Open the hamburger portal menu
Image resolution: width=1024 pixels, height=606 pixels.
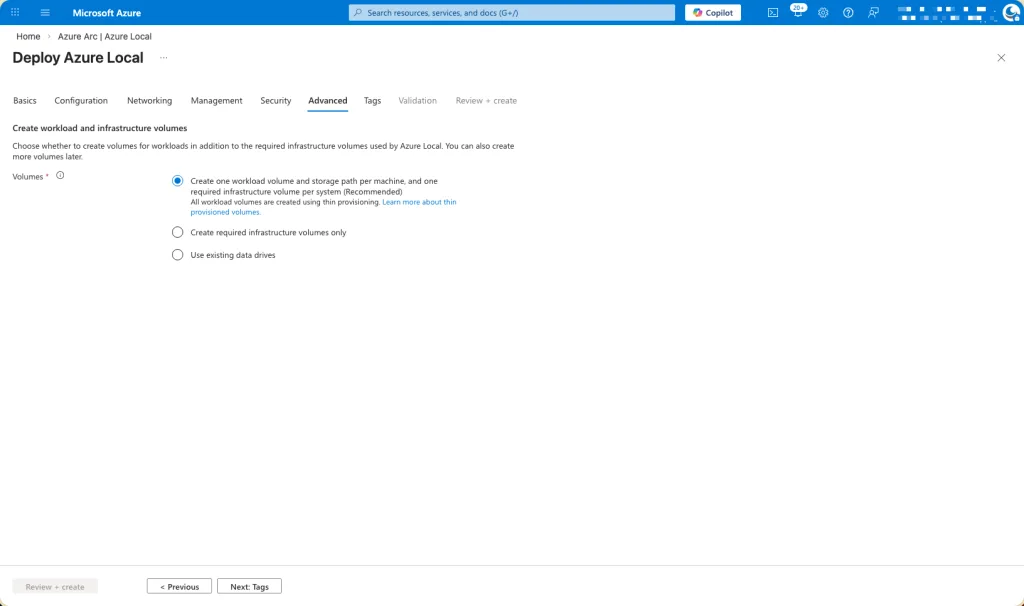[45, 12]
